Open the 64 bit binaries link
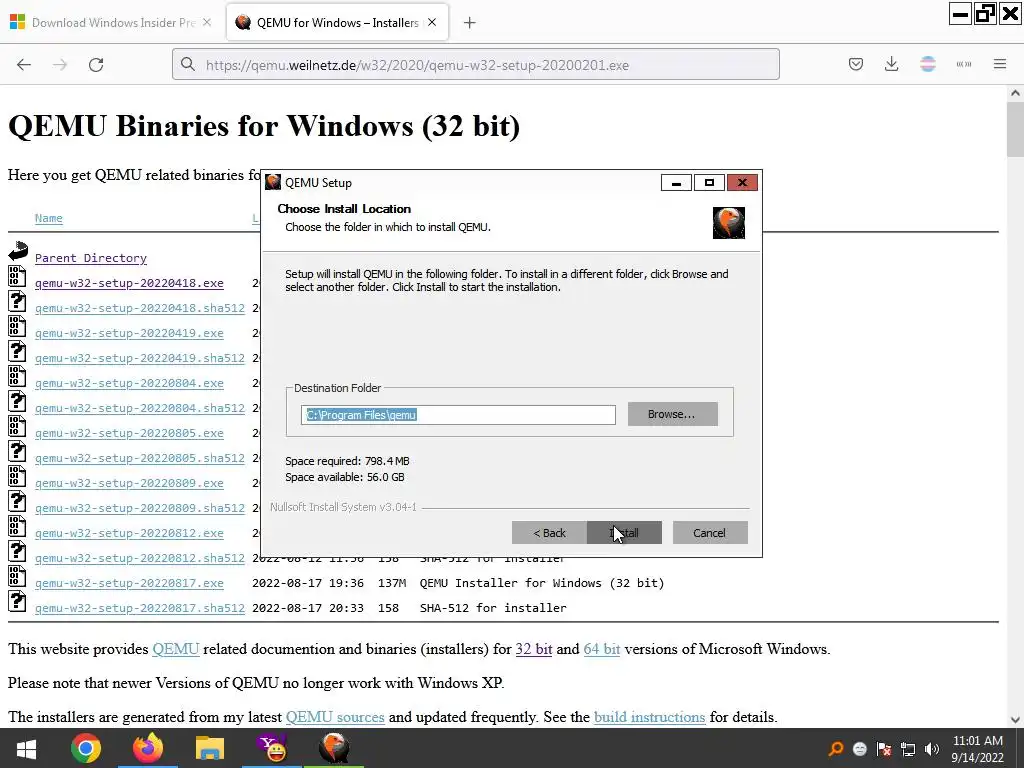 [601, 649]
